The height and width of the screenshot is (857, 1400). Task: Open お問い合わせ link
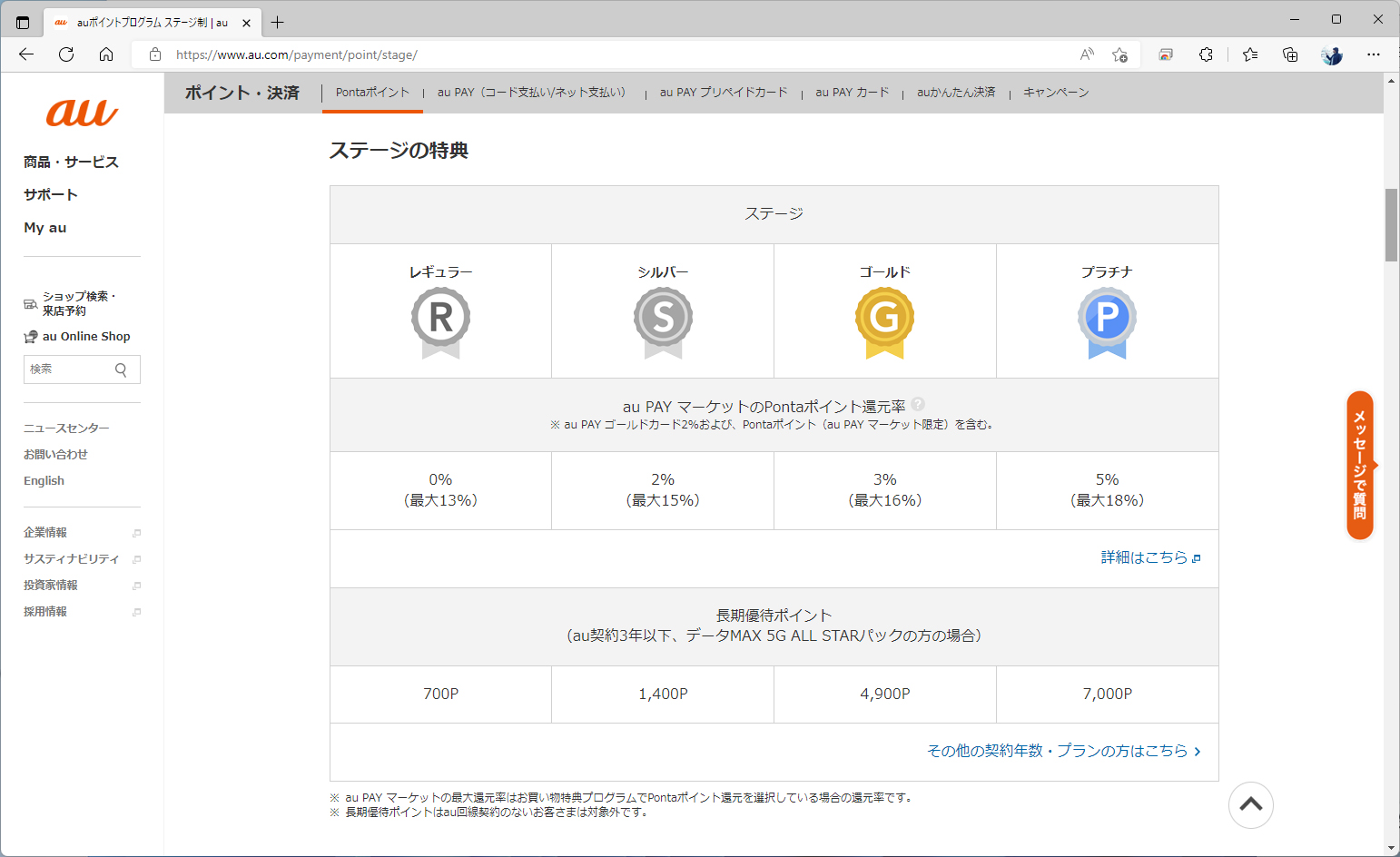point(55,455)
